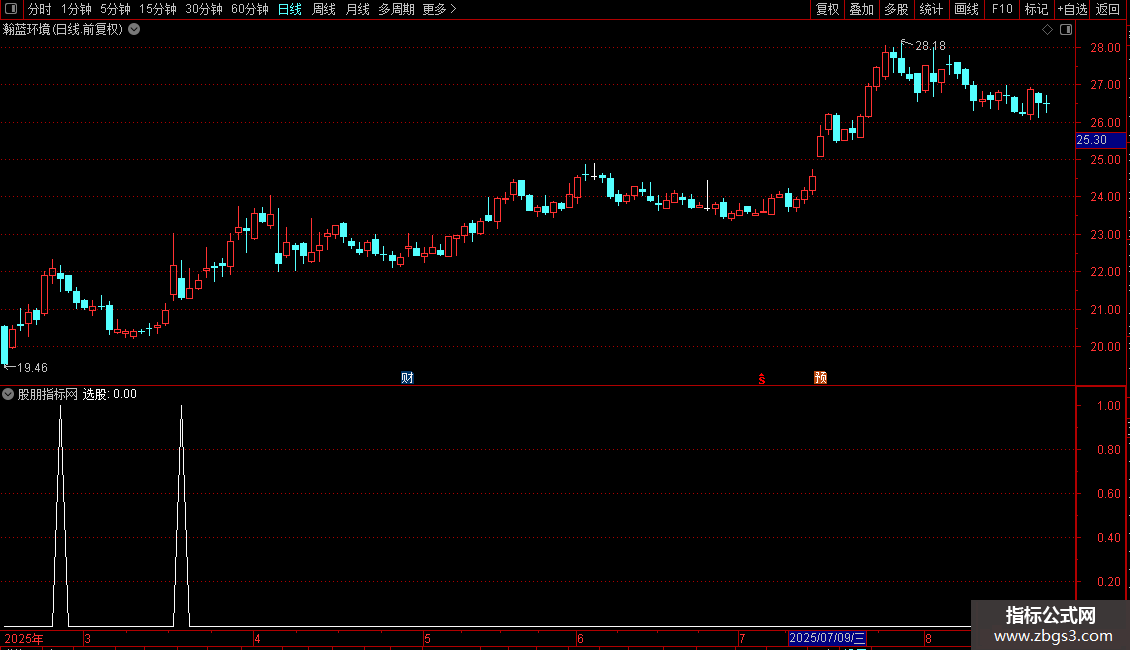Screen dimensions: 1130x650
Task: Click the red S marker on chart
Action: (x=762, y=379)
